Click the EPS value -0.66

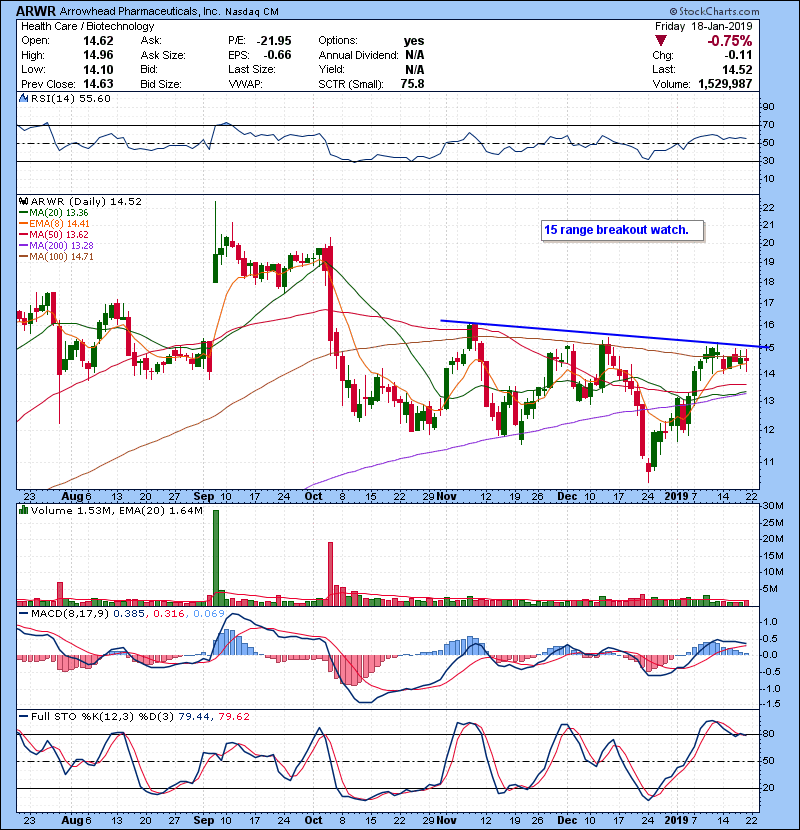coord(277,55)
